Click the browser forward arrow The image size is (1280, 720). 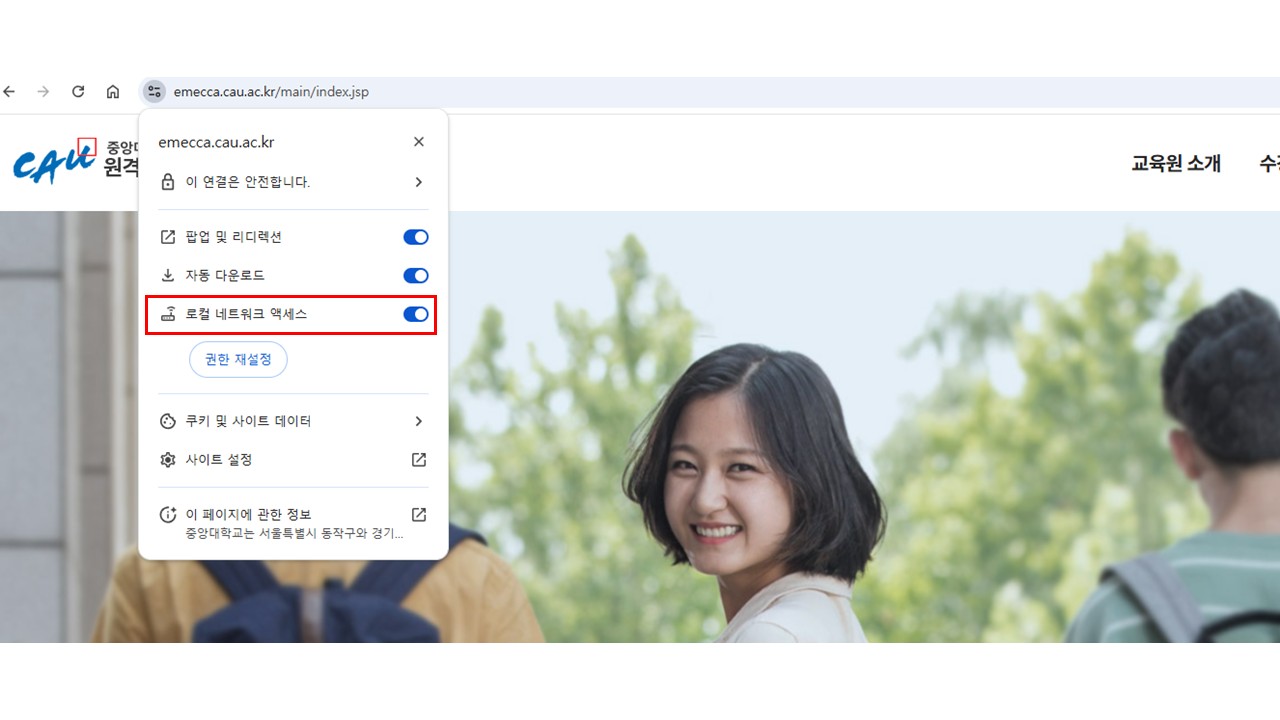click(43, 92)
